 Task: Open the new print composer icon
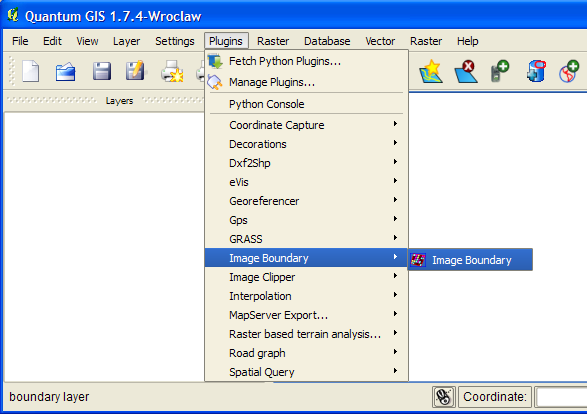(x=172, y=71)
